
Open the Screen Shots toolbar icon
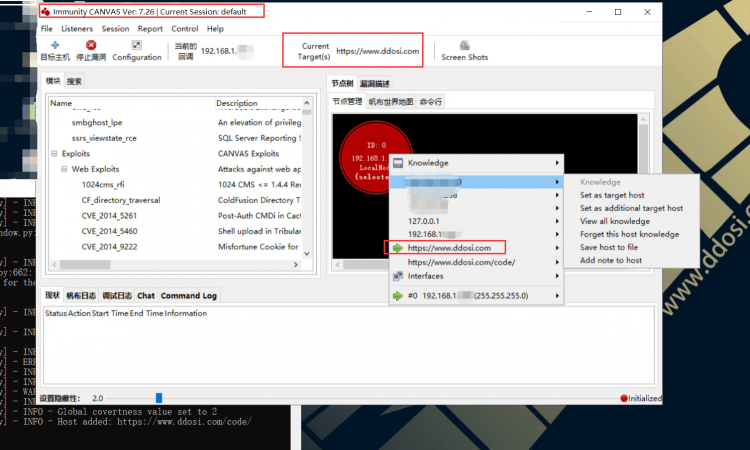[464, 45]
